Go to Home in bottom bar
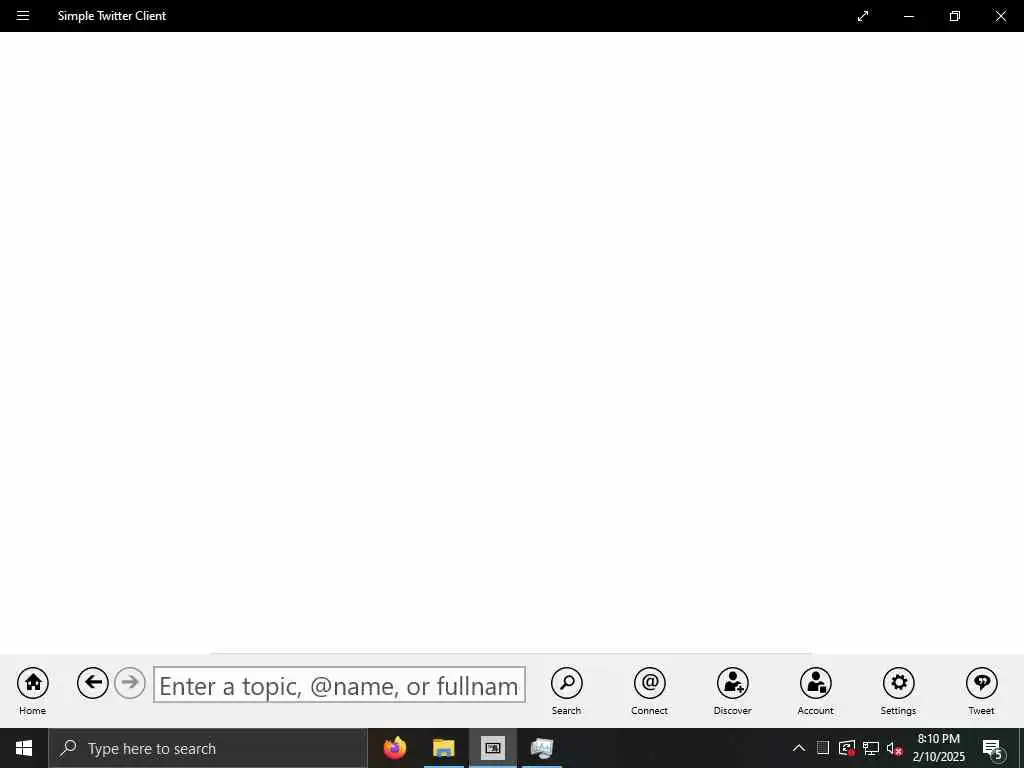Viewport: 1024px width, 768px height. point(33,691)
